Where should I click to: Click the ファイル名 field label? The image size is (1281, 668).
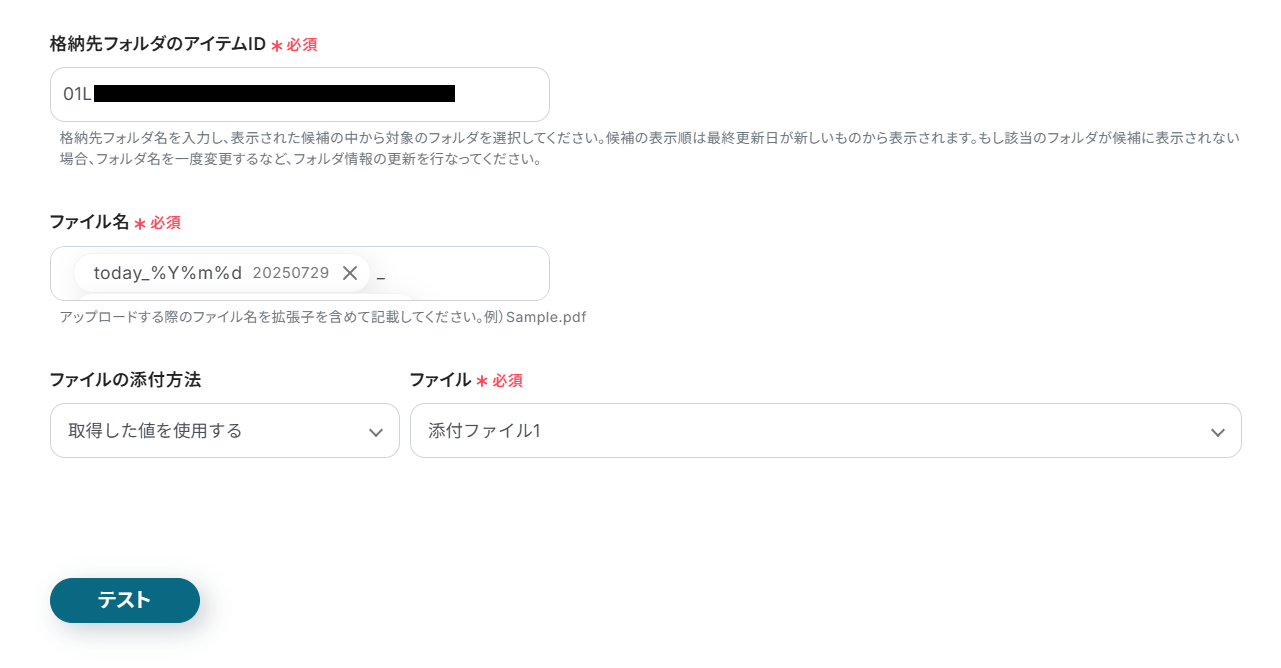click(90, 222)
